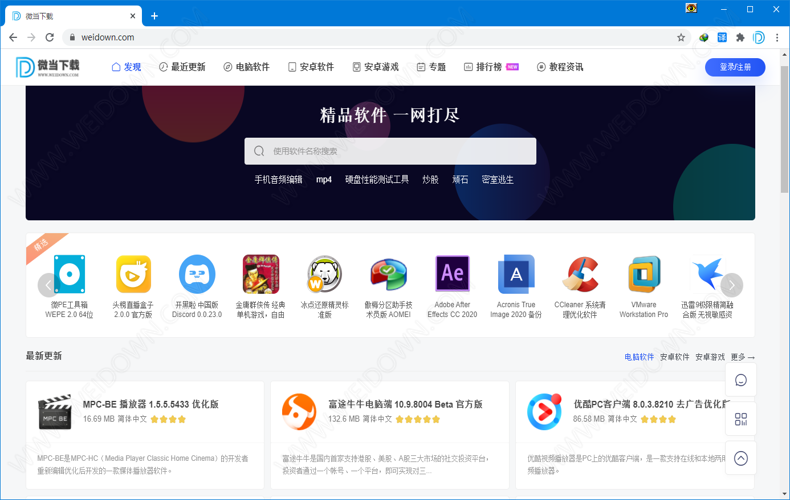Click the software name search field
This screenshot has height=500, width=790.
coord(390,151)
